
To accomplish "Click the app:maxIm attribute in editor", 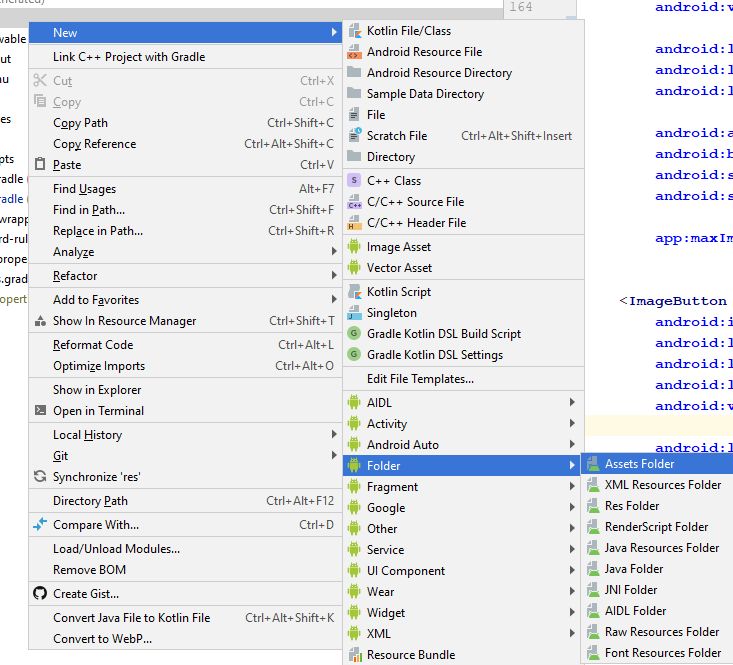I will click(694, 238).
